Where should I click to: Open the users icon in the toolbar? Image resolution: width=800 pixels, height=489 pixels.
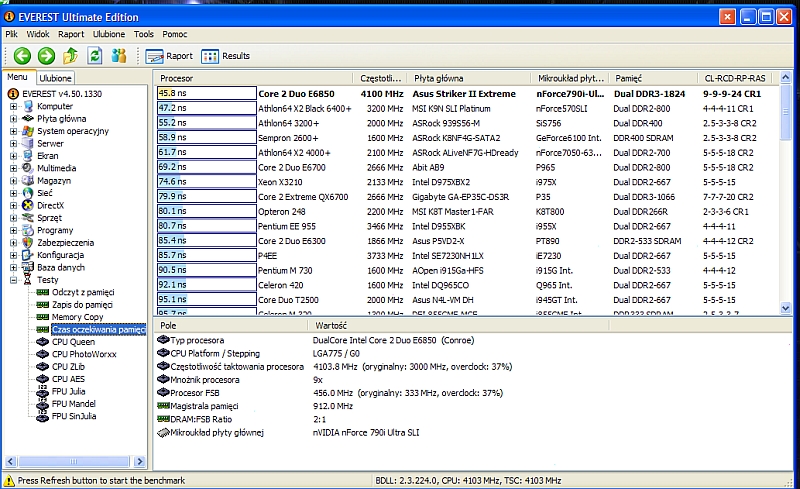119,56
